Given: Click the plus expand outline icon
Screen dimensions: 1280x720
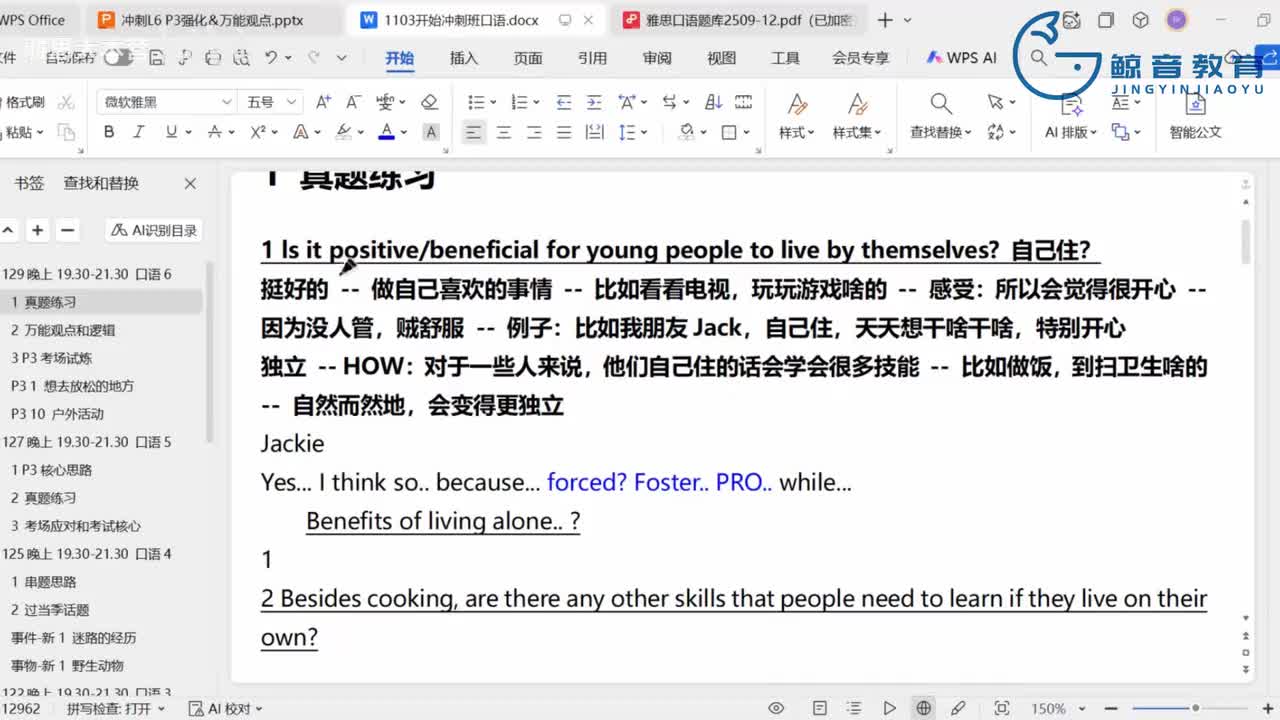Looking at the screenshot, I should coord(37,230).
